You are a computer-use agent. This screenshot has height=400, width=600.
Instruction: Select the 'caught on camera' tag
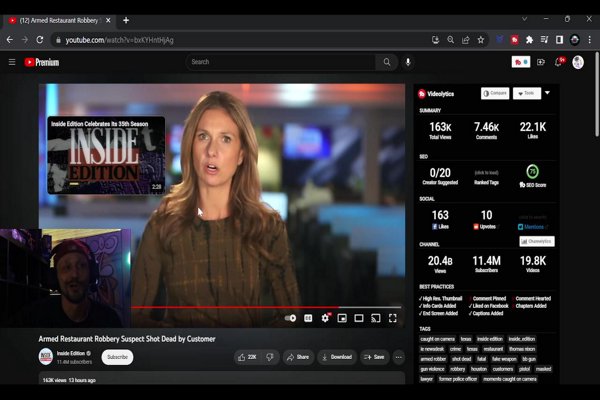[x=437, y=339]
